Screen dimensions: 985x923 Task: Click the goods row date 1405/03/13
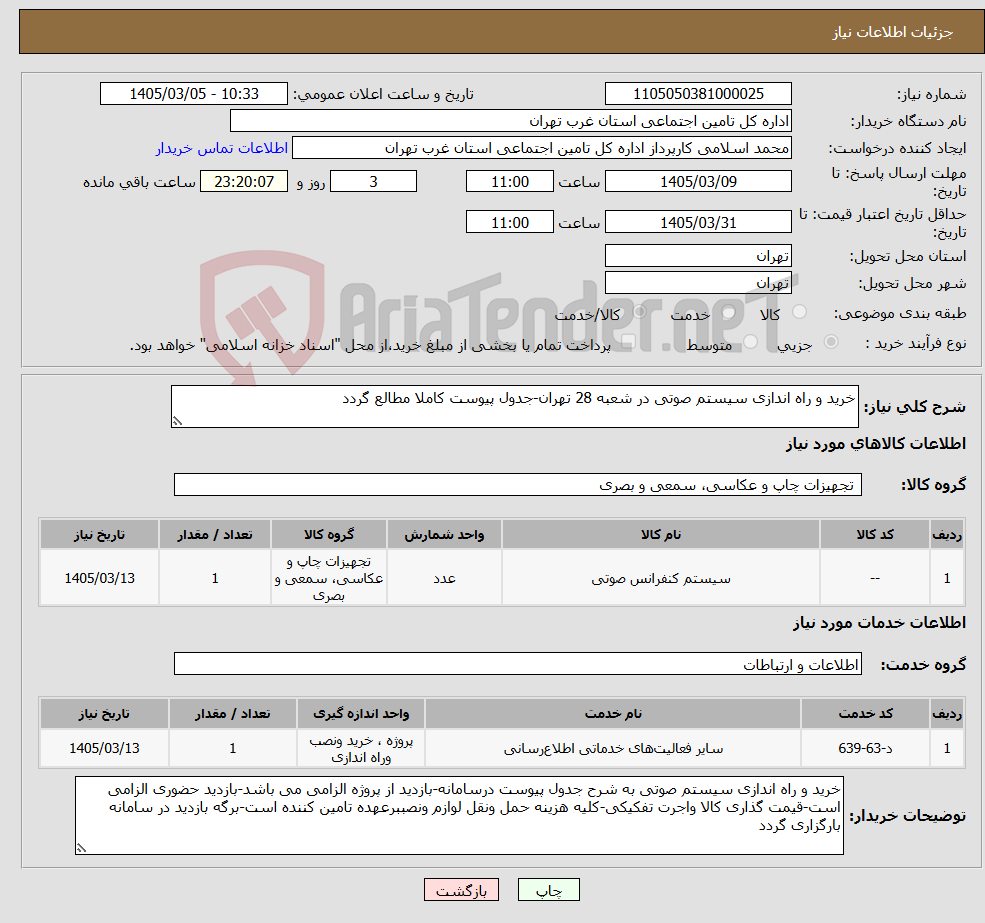point(99,578)
